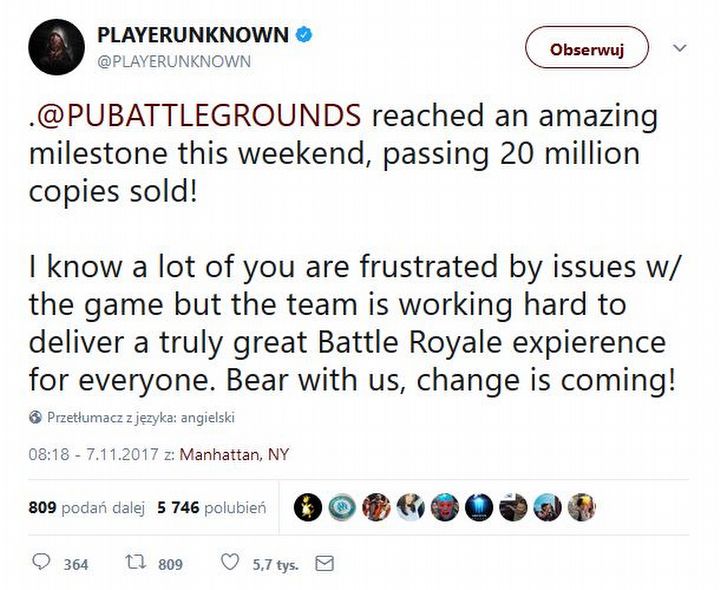720x590 pixels.
Task: Open the @PUBATTLEGROUNDS mention link
Action: click(x=198, y=118)
